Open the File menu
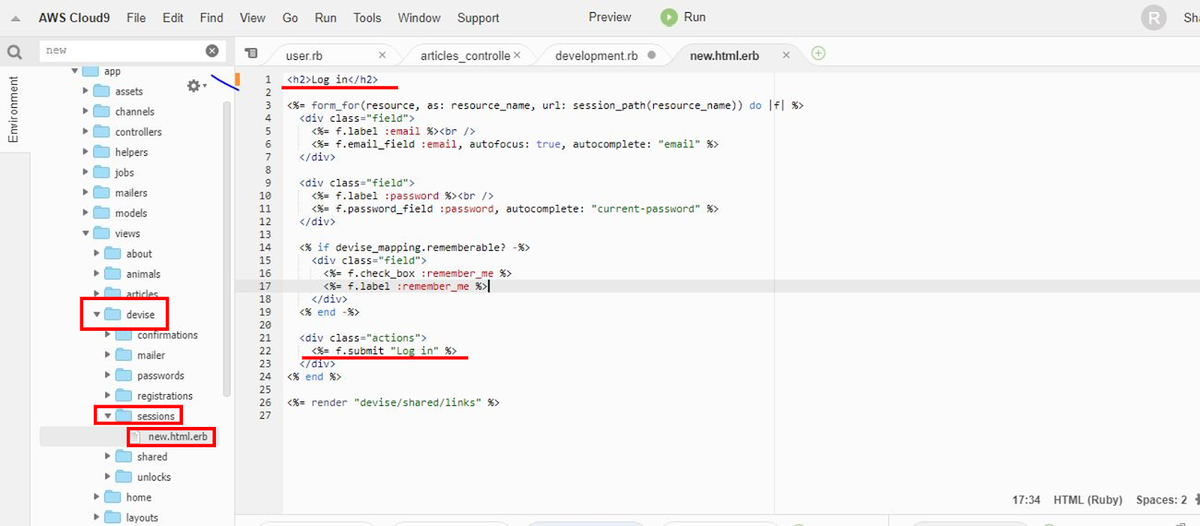Screen dimensions: 1200x526 tap(136, 18)
